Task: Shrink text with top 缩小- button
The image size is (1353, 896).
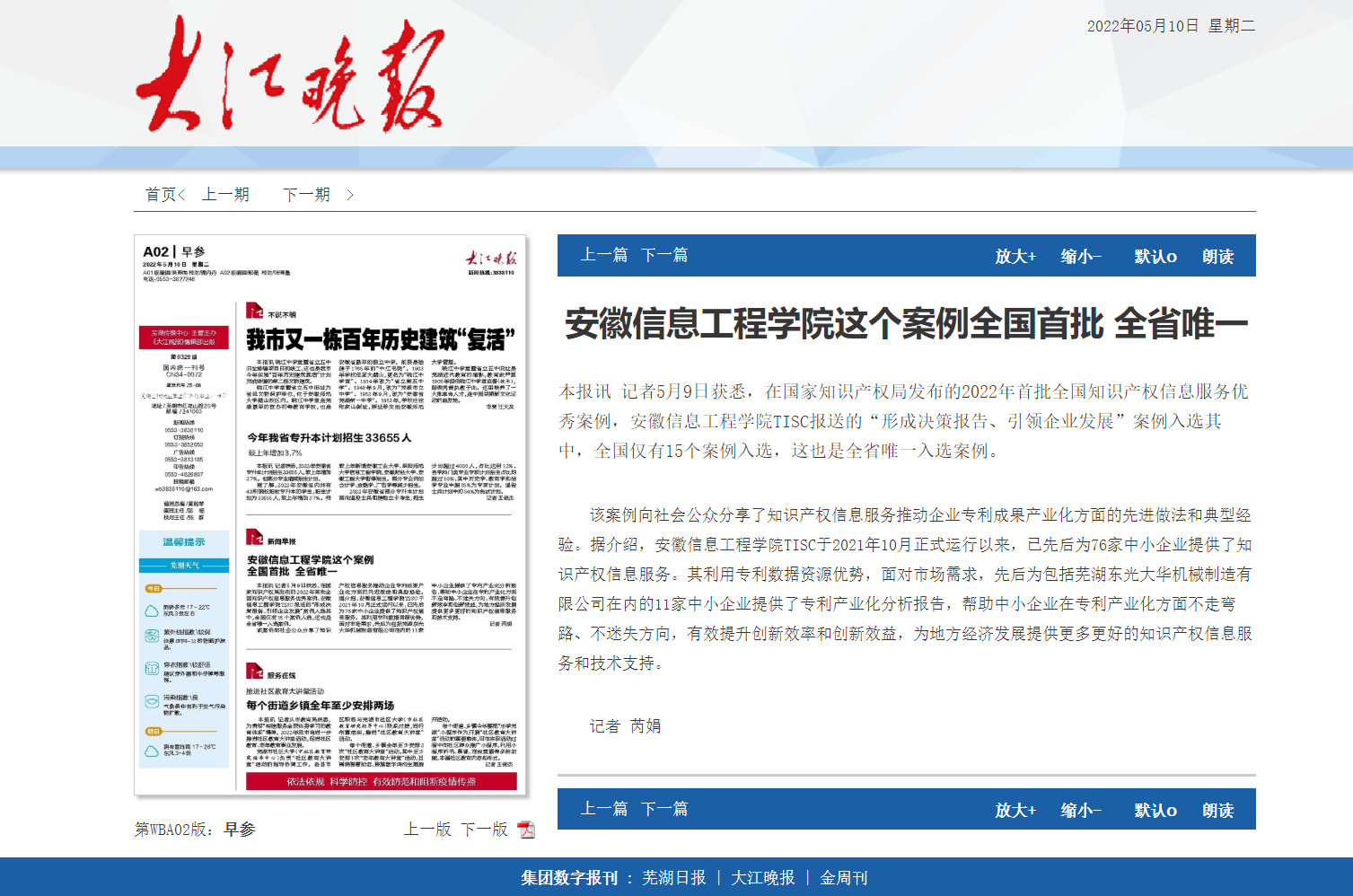Action: 1081,257
